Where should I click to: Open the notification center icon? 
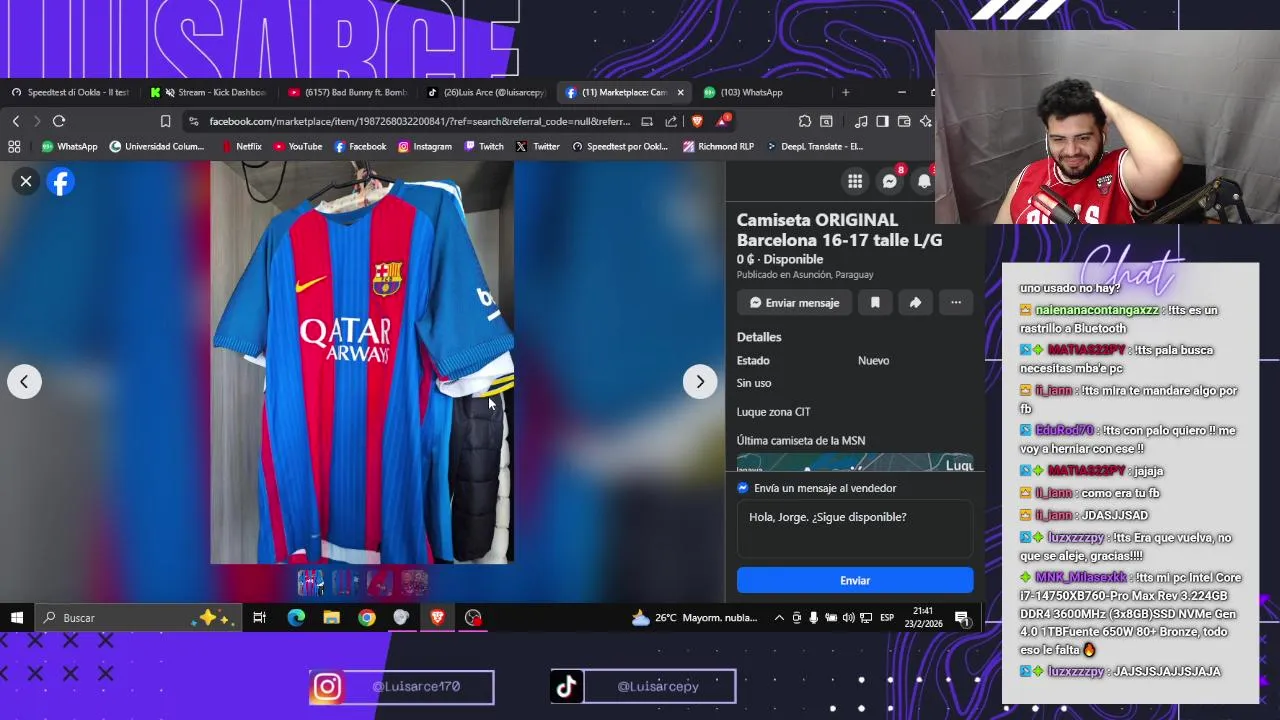(x=961, y=618)
